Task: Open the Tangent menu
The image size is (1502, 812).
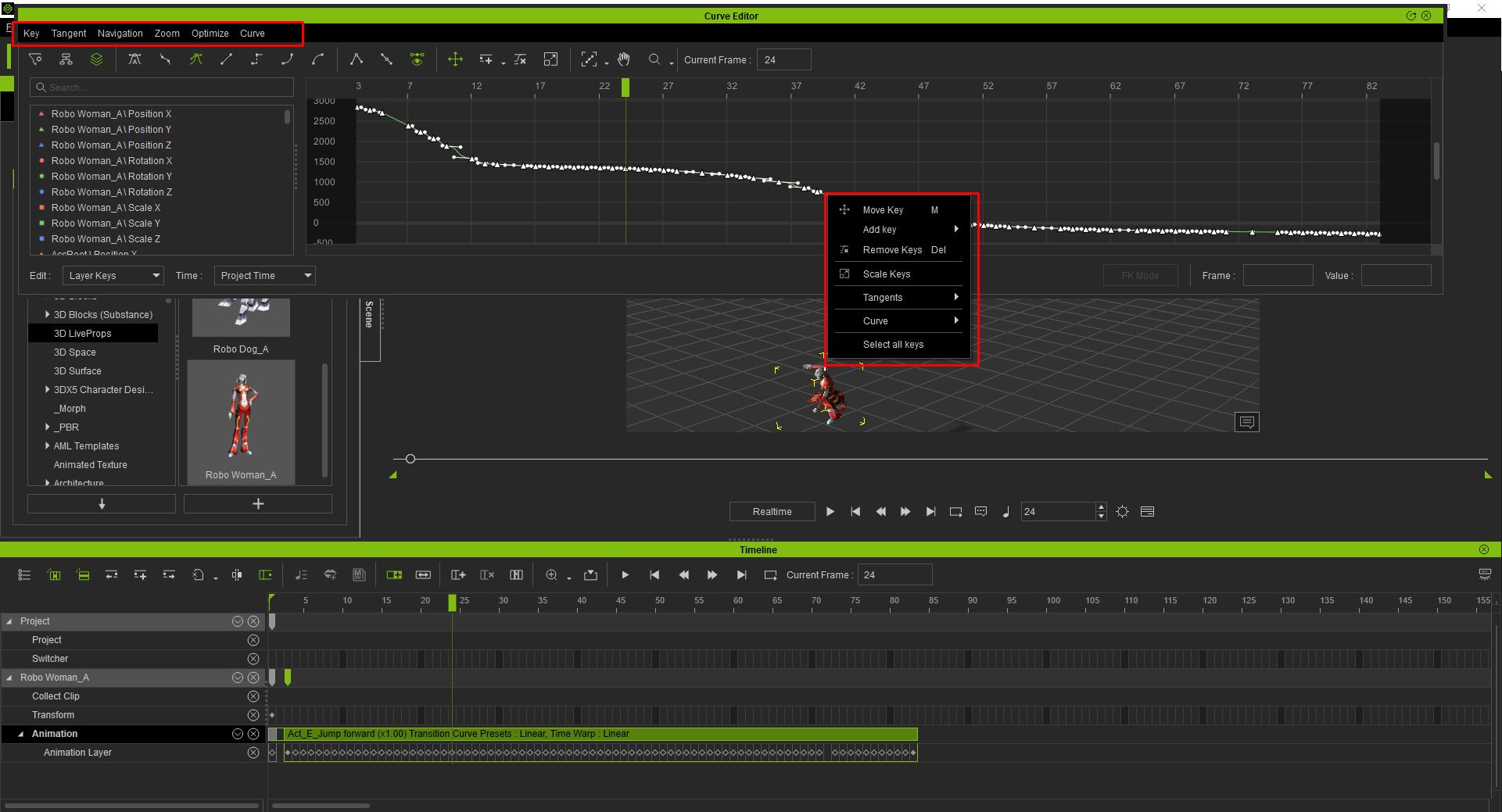Action: 69,34
